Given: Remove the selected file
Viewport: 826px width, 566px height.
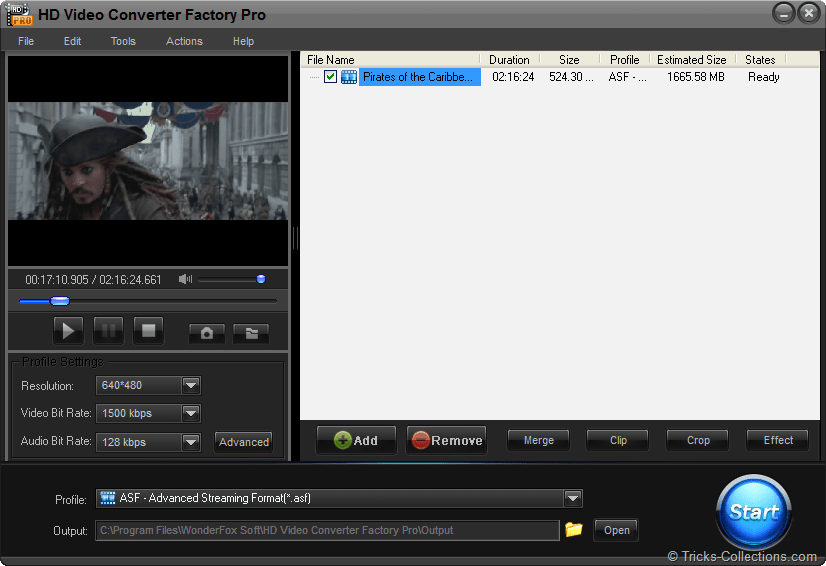Looking at the screenshot, I should click(447, 440).
